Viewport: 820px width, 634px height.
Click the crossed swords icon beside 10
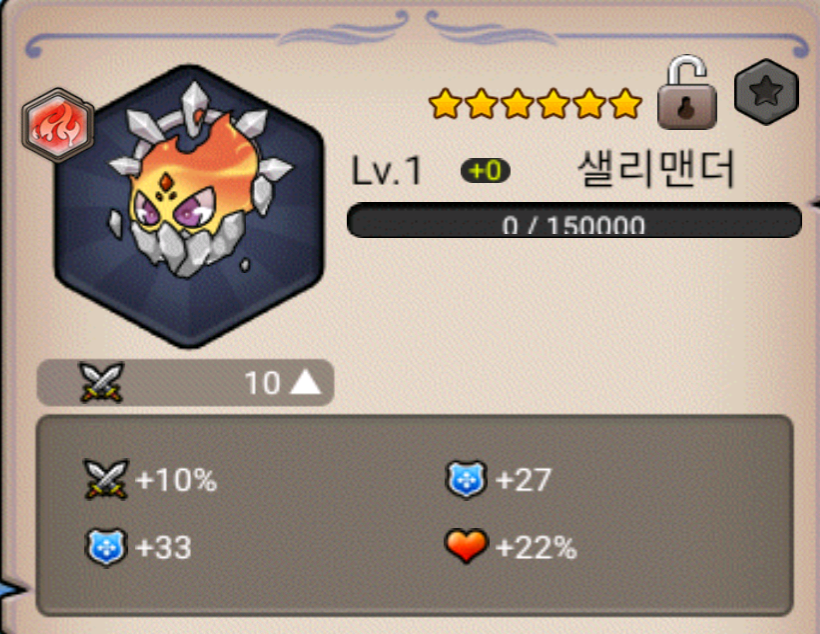tap(101, 382)
